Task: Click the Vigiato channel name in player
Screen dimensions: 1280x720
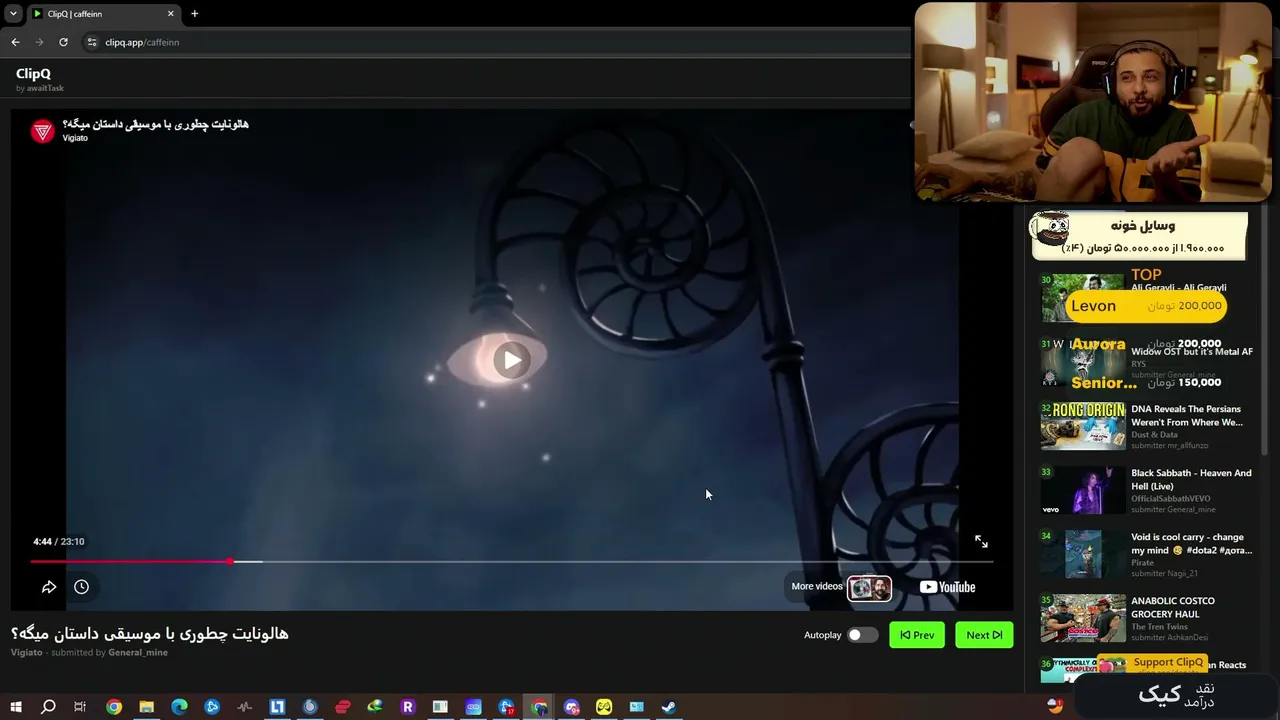Action: pyautogui.click(x=75, y=138)
